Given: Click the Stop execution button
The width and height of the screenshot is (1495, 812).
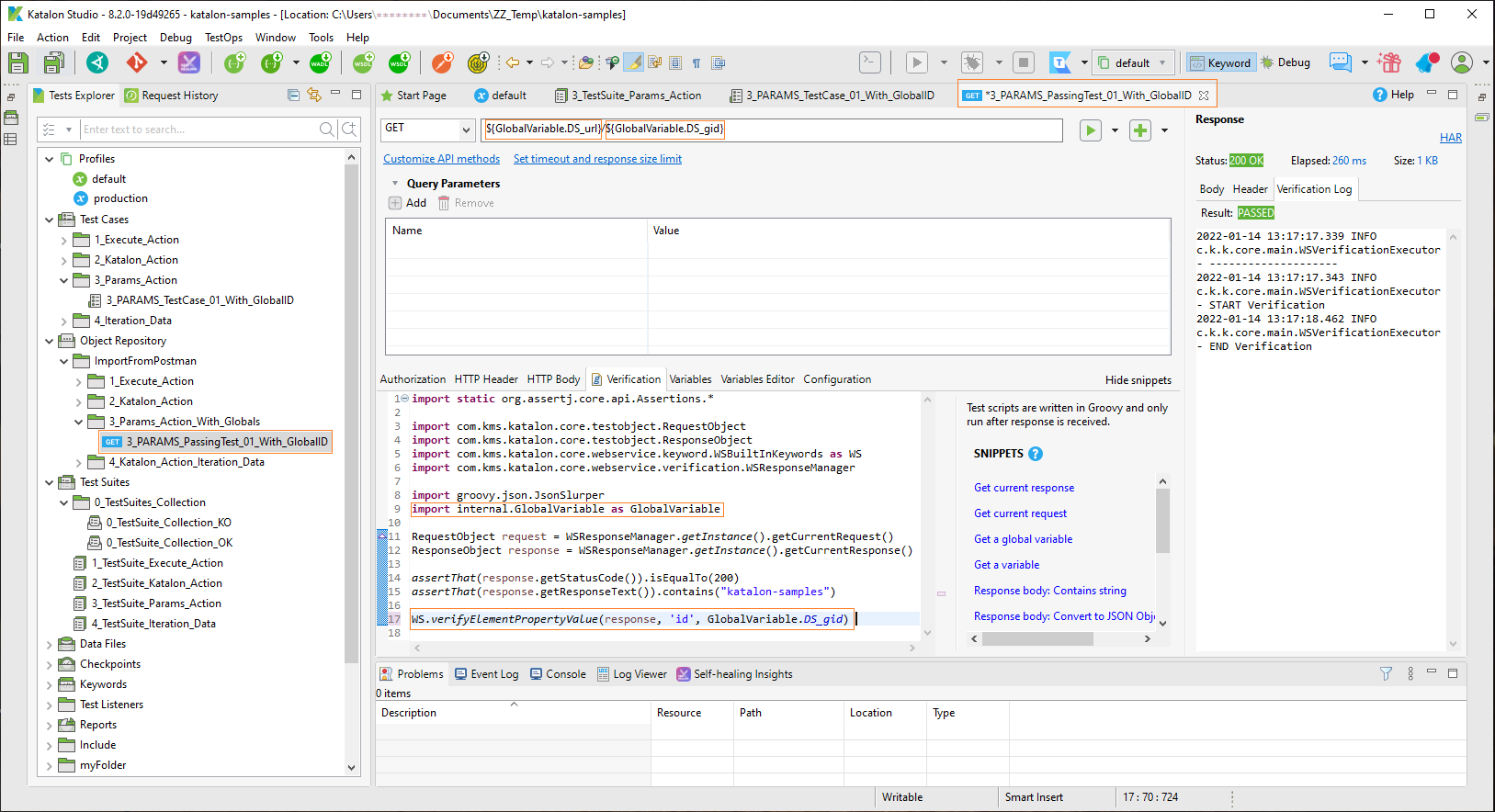Looking at the screenshot, I should point(1023,62).
